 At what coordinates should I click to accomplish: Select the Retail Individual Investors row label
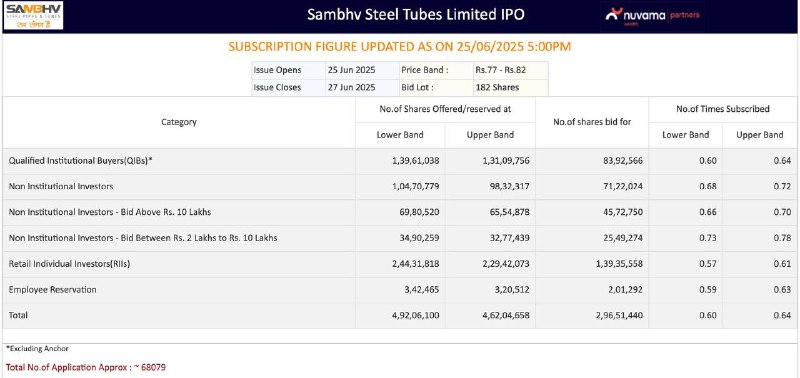69,264
